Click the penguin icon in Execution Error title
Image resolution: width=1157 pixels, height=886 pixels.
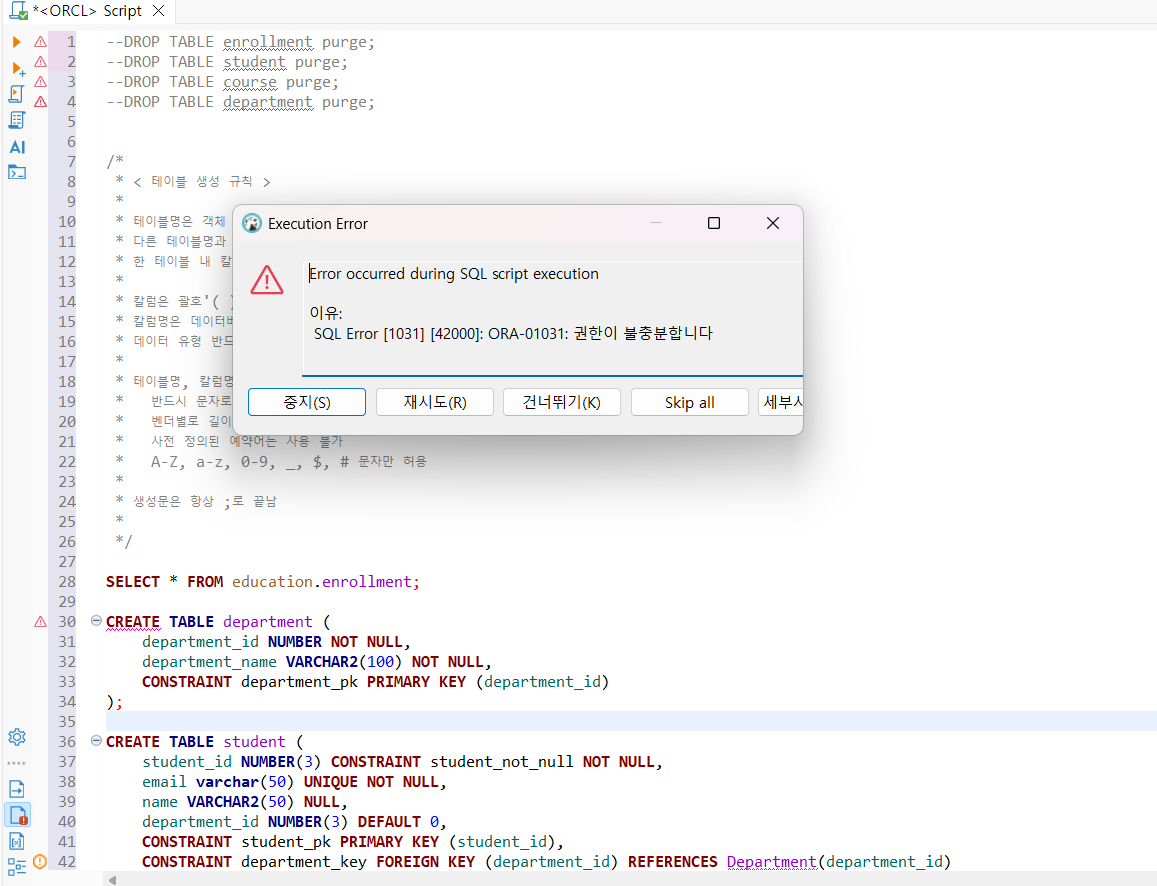click(252, 224)
